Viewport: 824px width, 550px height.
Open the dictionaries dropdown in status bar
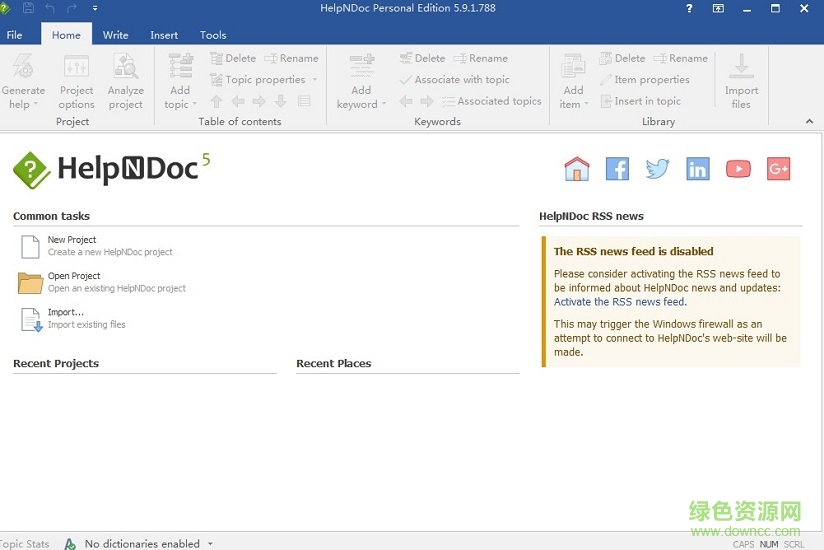(x=210, y=544)
